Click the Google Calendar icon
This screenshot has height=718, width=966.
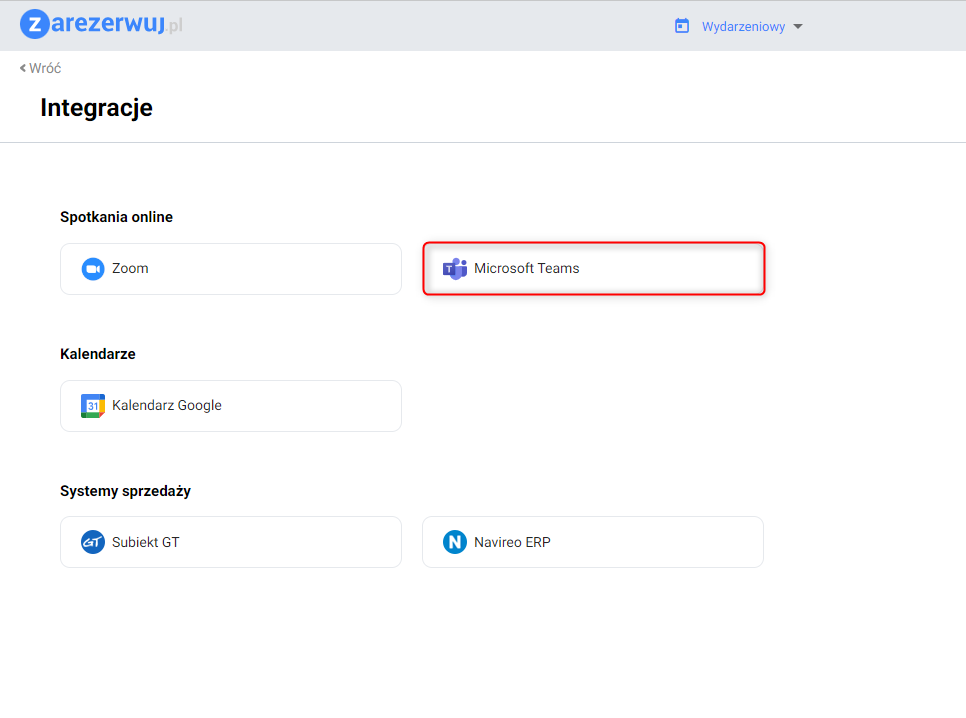pyautogui.click(x=93, y=406)
